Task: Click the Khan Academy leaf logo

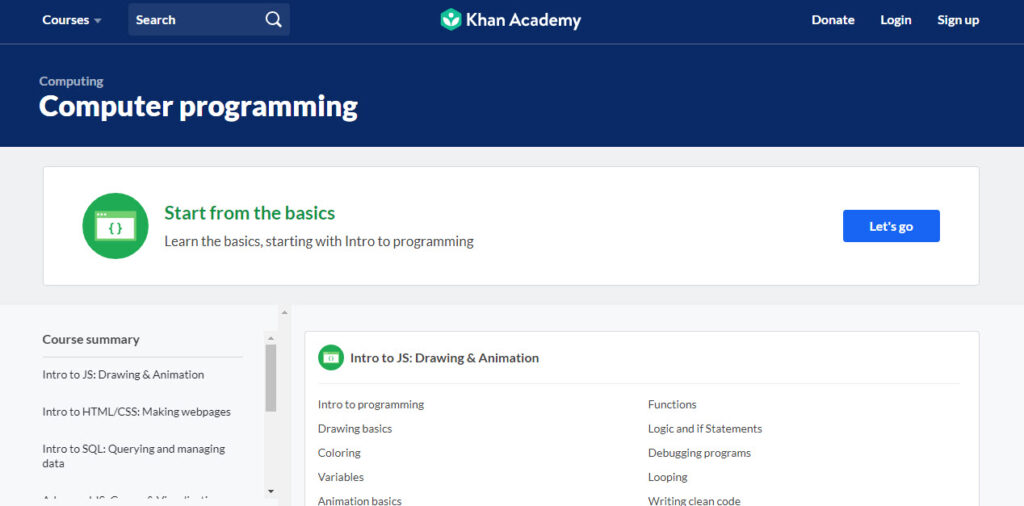Action: (x=451, y=20)
